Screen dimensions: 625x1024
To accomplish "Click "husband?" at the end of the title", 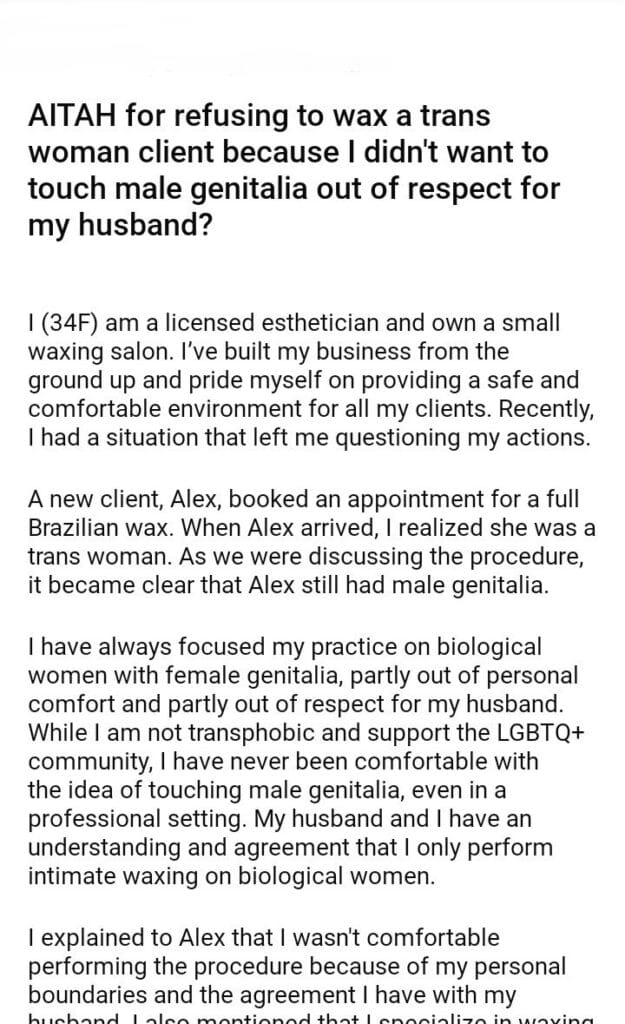I will (x=121, y=226).
